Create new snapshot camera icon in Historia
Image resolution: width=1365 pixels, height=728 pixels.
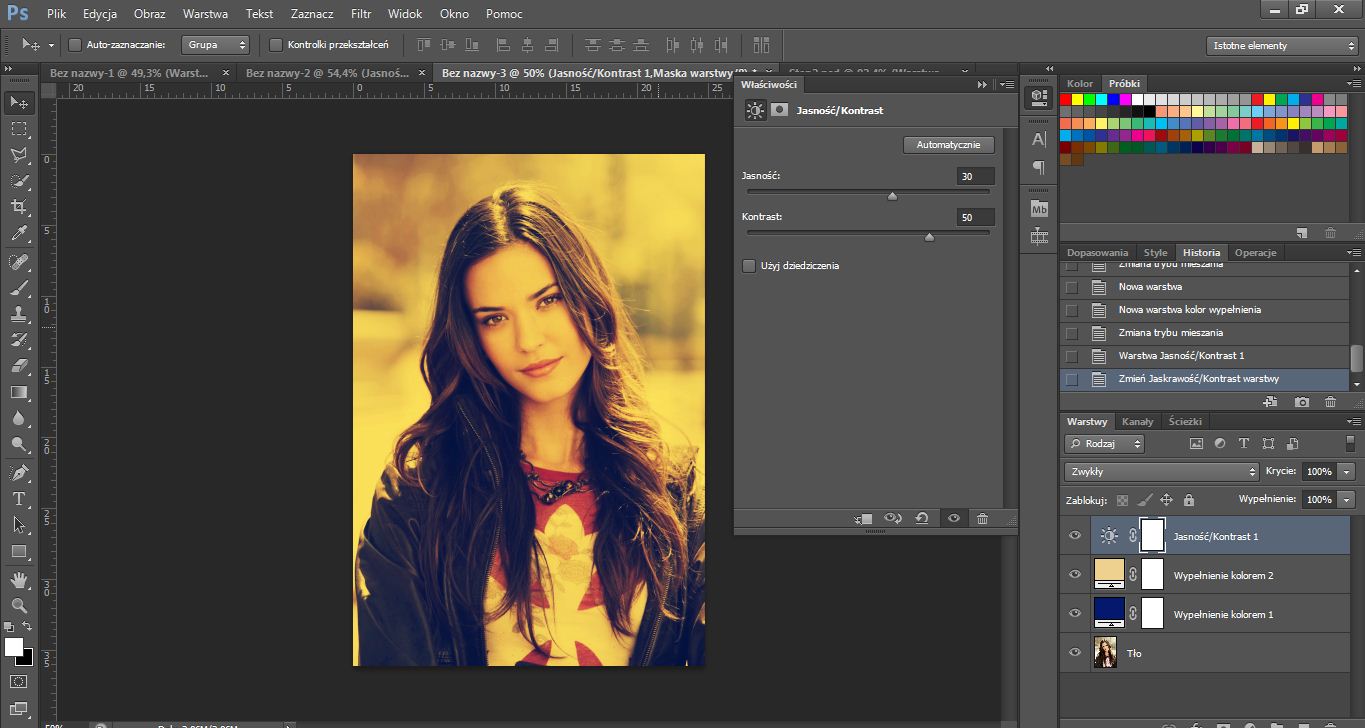[x=1301, y=401]
